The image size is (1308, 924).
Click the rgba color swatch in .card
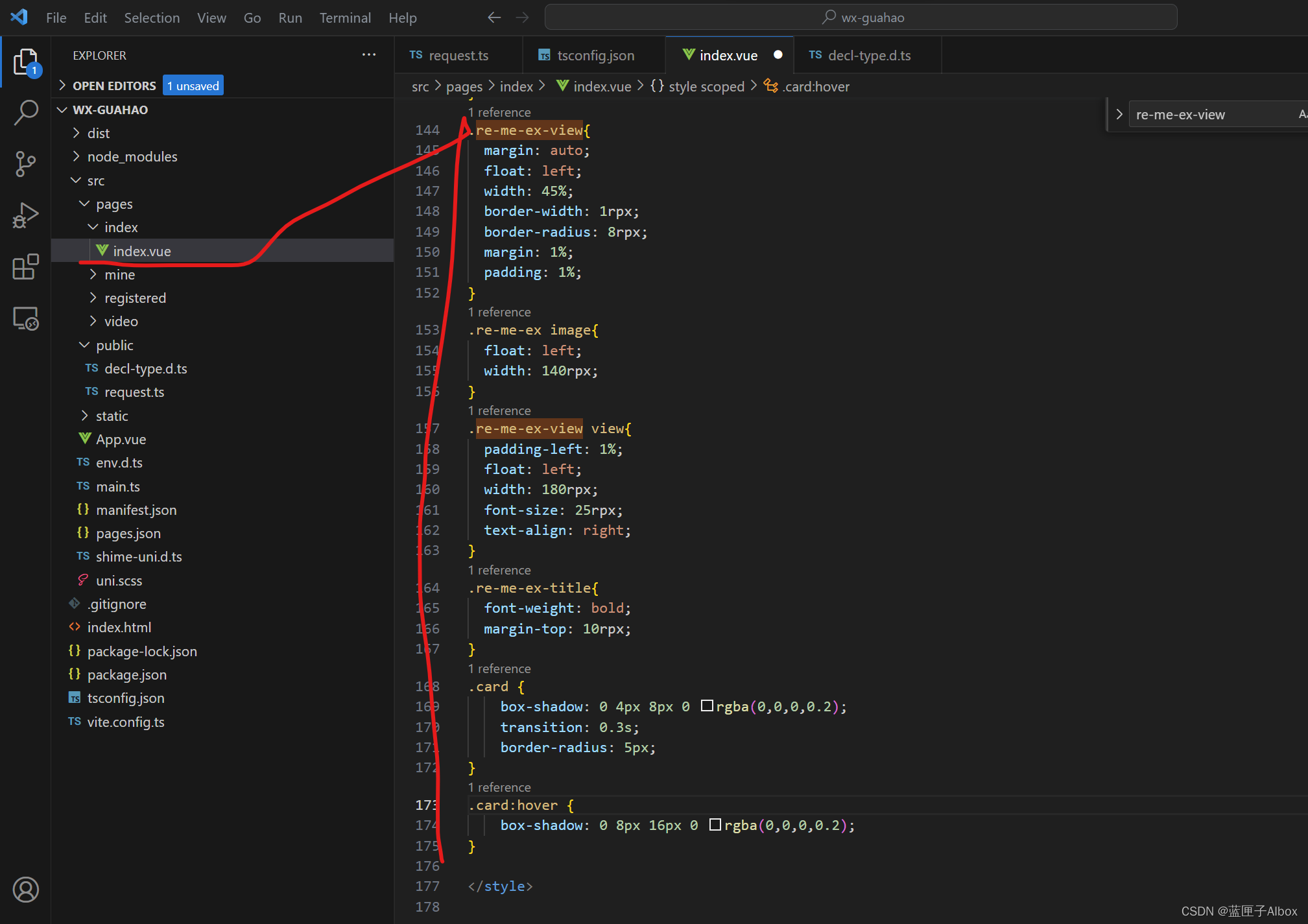click(x=707, y=706)
